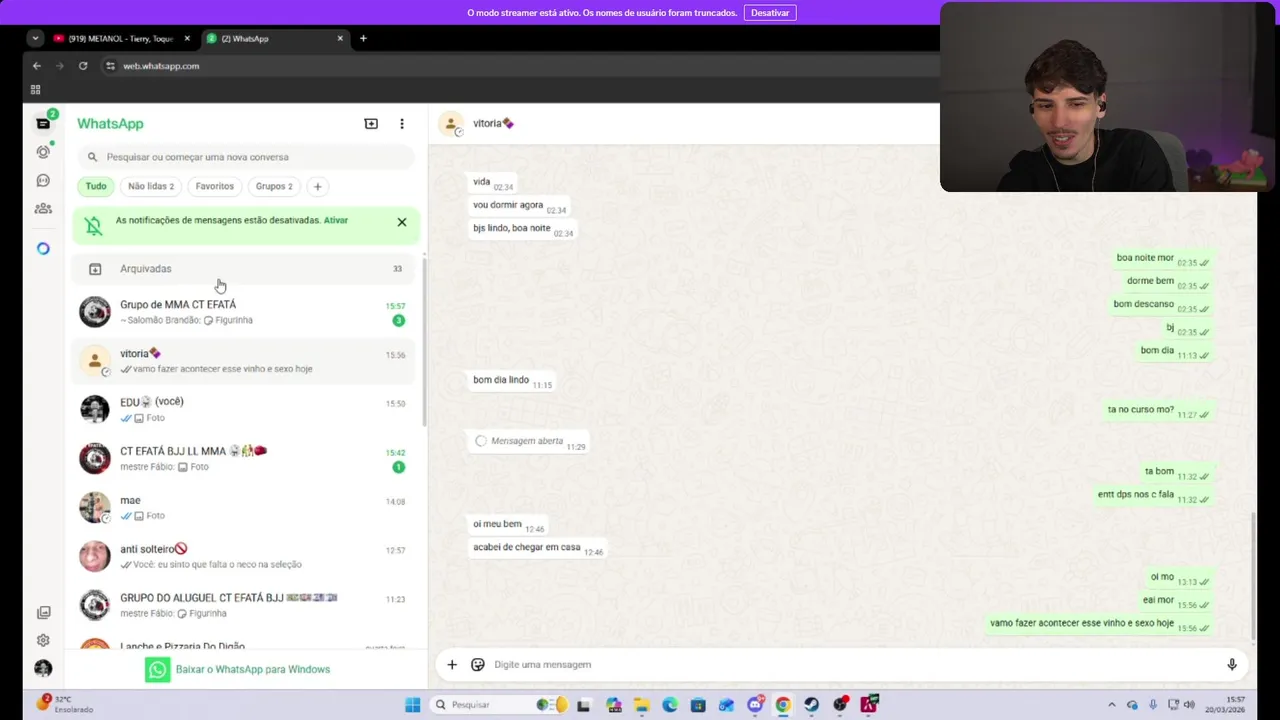Viewport: 1280px width, 720px height.
Task: Click the microphone voice message icon
Action: 1232,664
